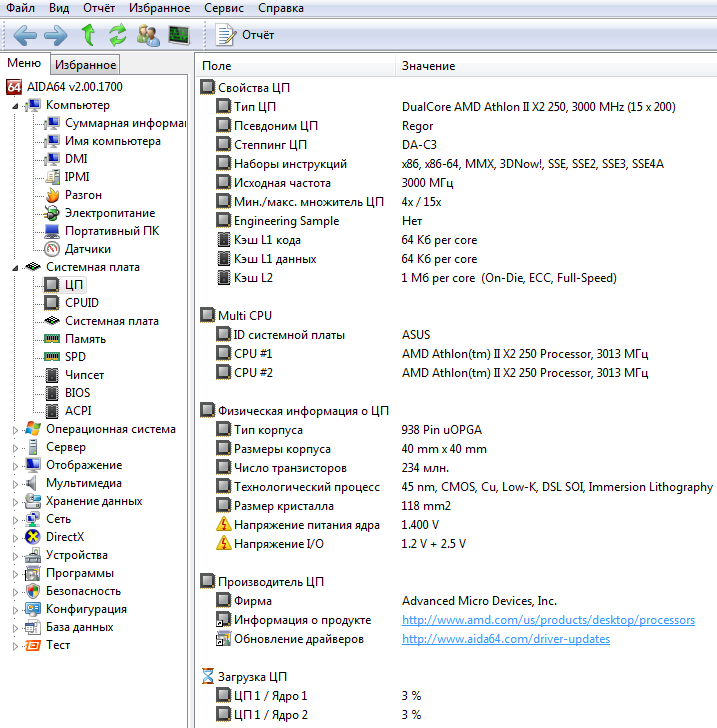717x728 pixels.
Task: Click the Конфигурация icon
Action: point(33,609)
